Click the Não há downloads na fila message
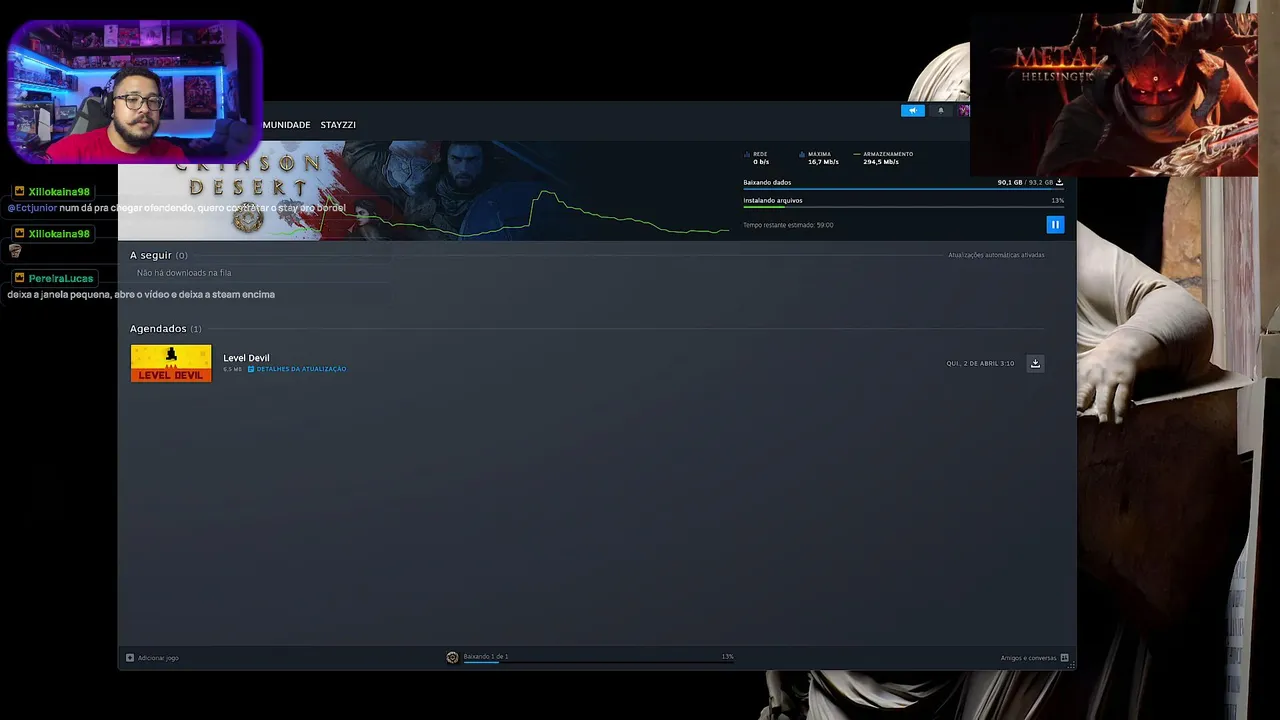1280x720 pixels. pyautogui.click(x=184, y=273)
